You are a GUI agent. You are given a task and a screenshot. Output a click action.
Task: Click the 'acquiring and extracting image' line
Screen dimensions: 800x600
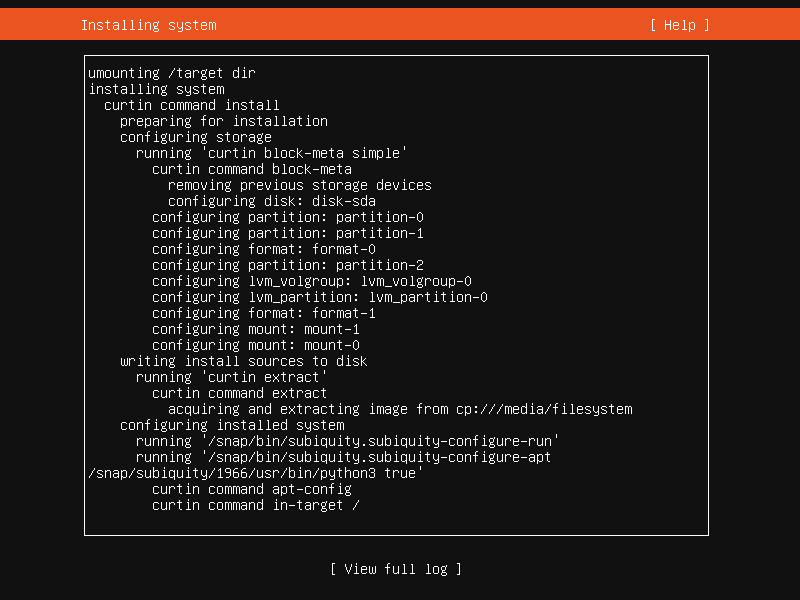[x=400, y=409]
